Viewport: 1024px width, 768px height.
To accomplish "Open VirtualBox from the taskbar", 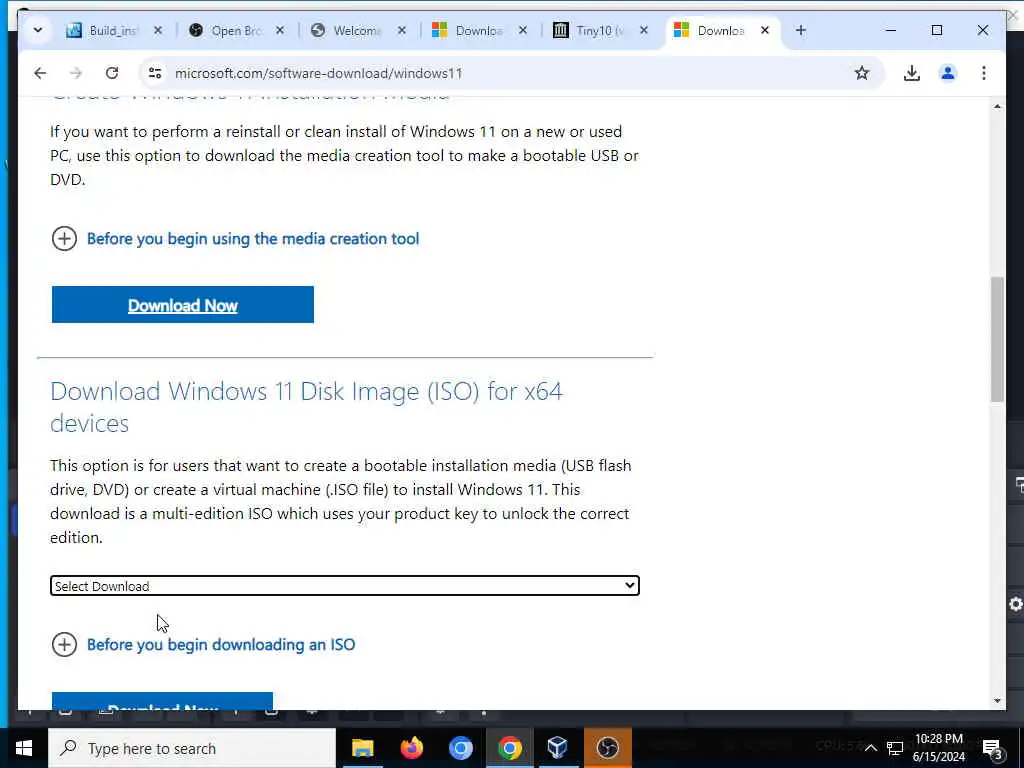I will click(558, 748).
